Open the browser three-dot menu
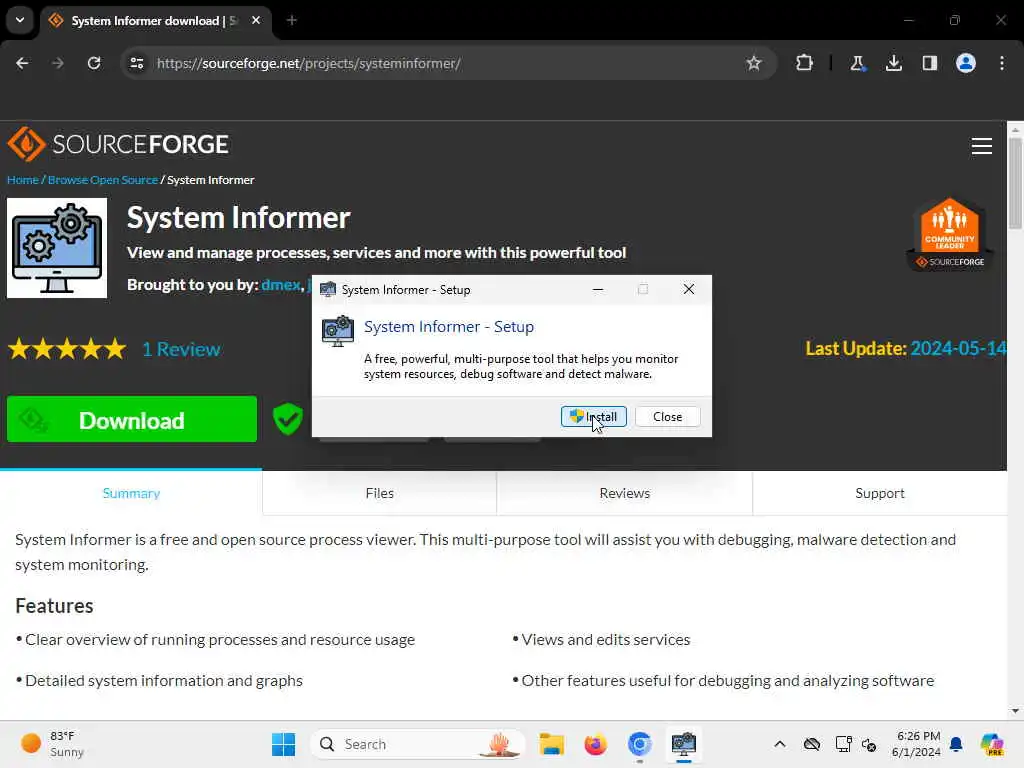Screen dimensions: 1024x768 tap(1002, 63)
